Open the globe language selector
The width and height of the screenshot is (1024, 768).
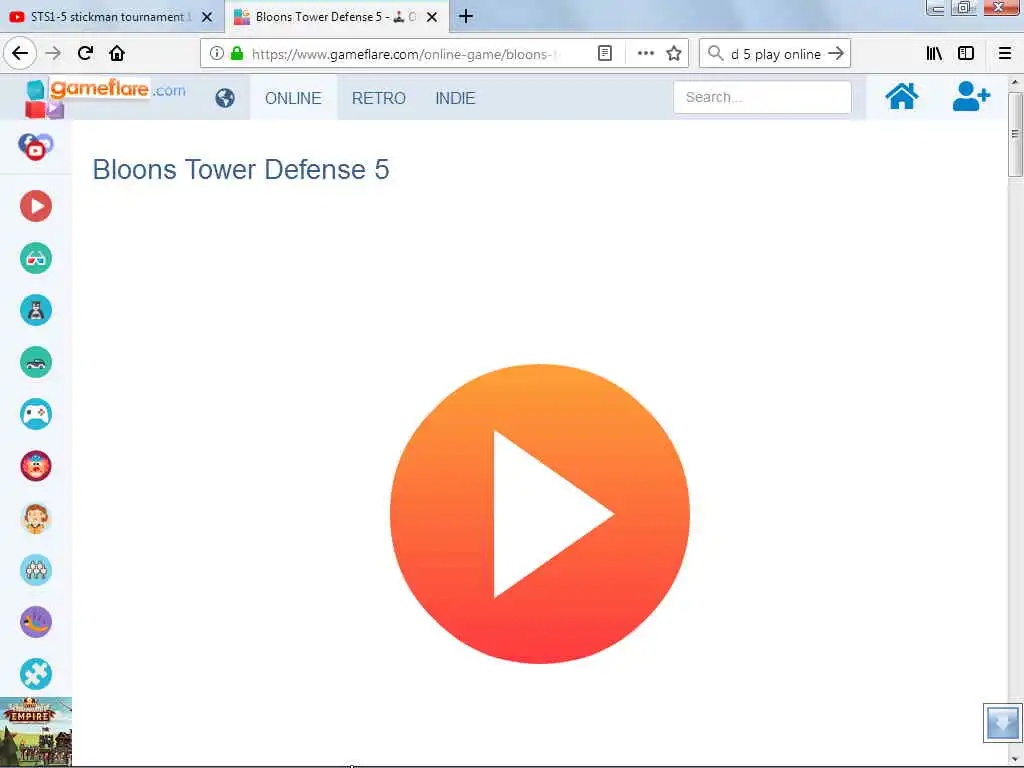pyautogui.click(x=225, y=98)
